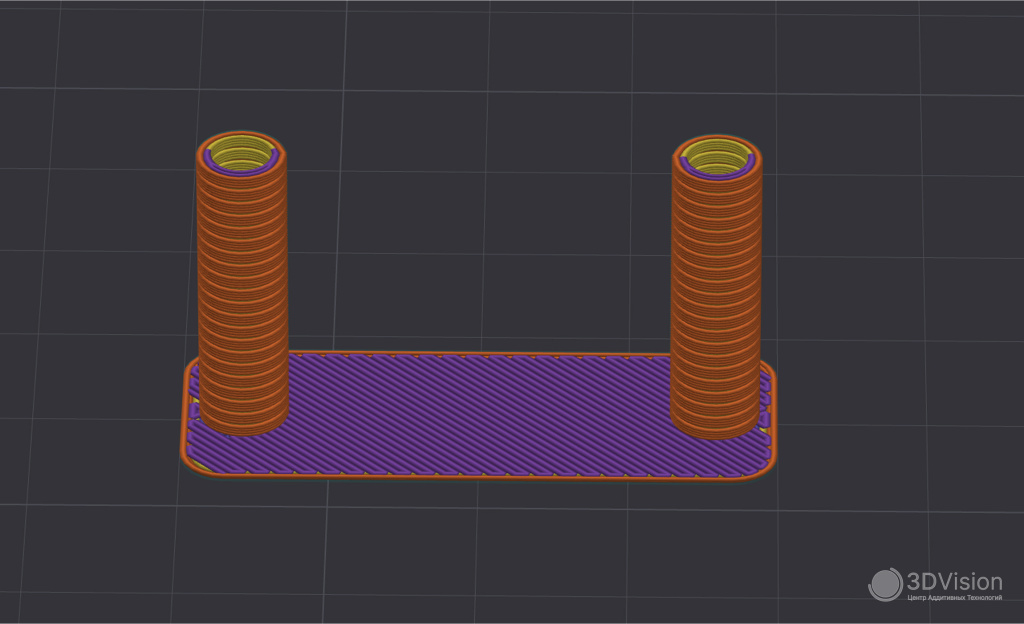Screen dimensions: 1024x624
Task: Select the base plate's left rounded corner
Action: pyautogui.click(x=188, y=457)
